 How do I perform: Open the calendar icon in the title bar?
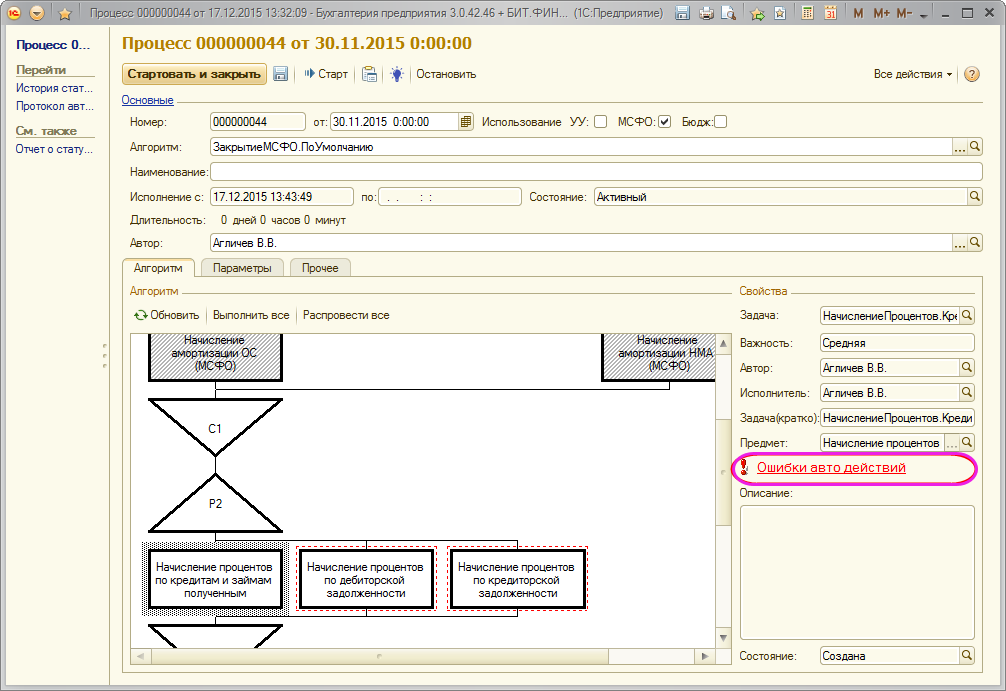click(x=831, y=13)
